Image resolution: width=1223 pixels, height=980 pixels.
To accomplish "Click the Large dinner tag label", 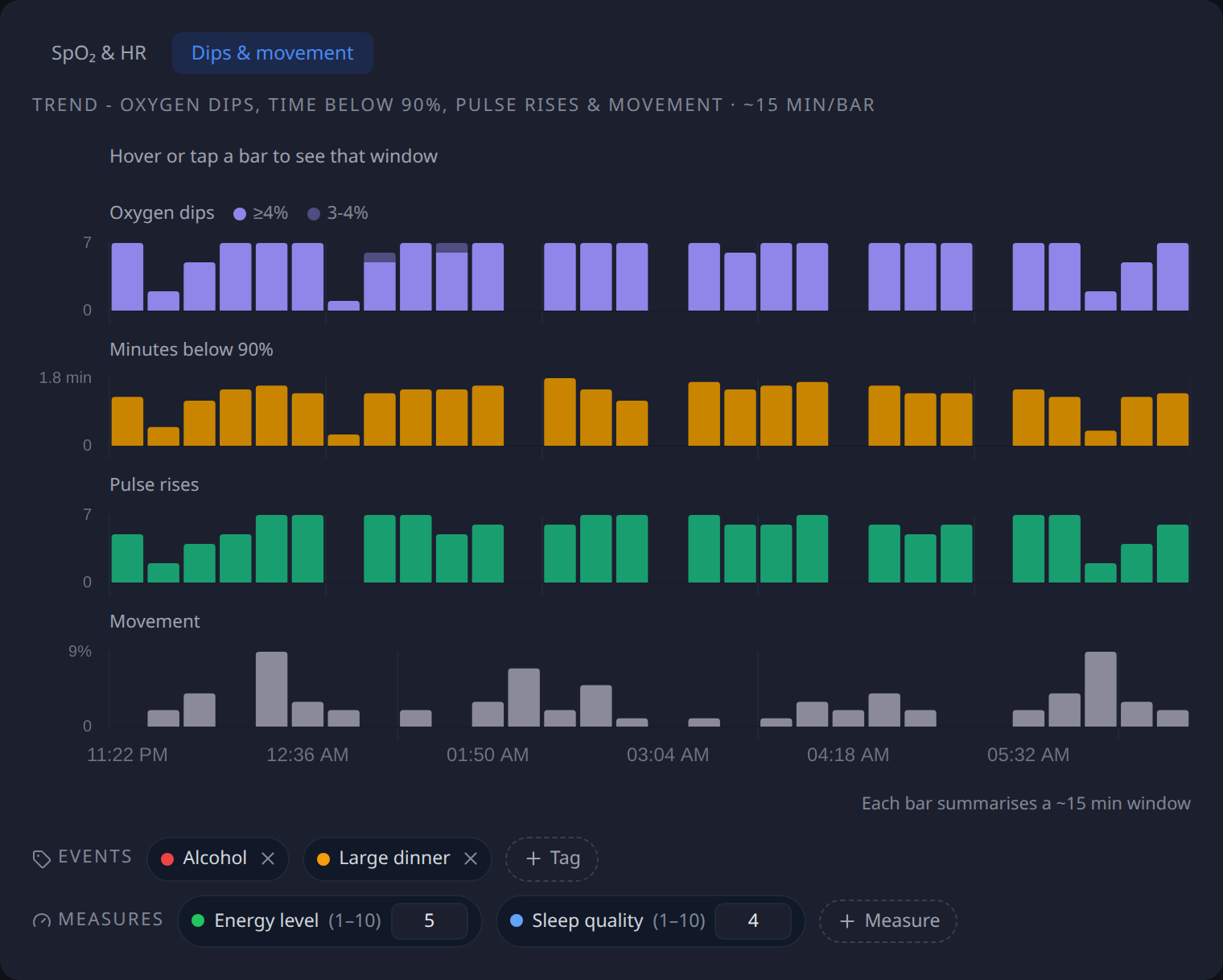I will [x=394, y=859].
